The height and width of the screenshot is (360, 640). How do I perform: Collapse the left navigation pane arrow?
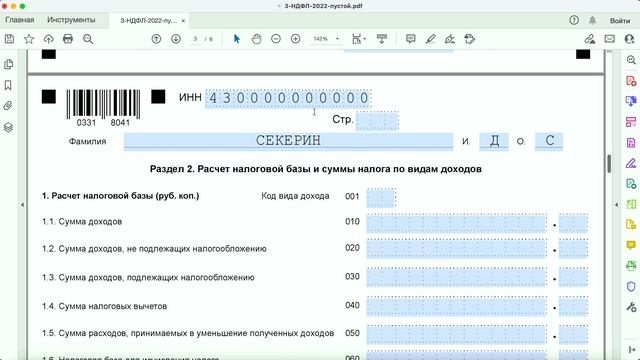[x=23, y=205]
